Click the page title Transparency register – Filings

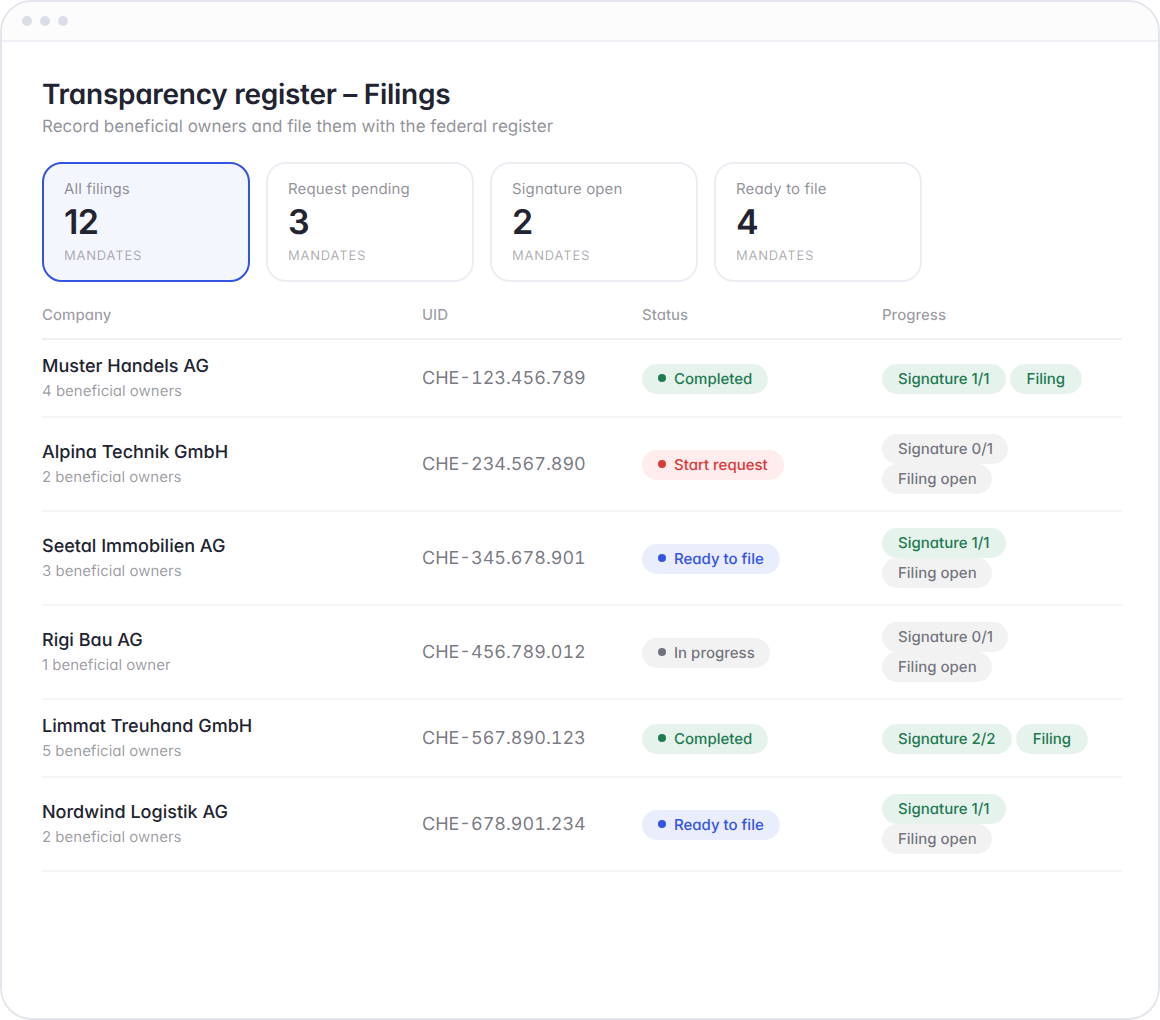coord(246,95)
